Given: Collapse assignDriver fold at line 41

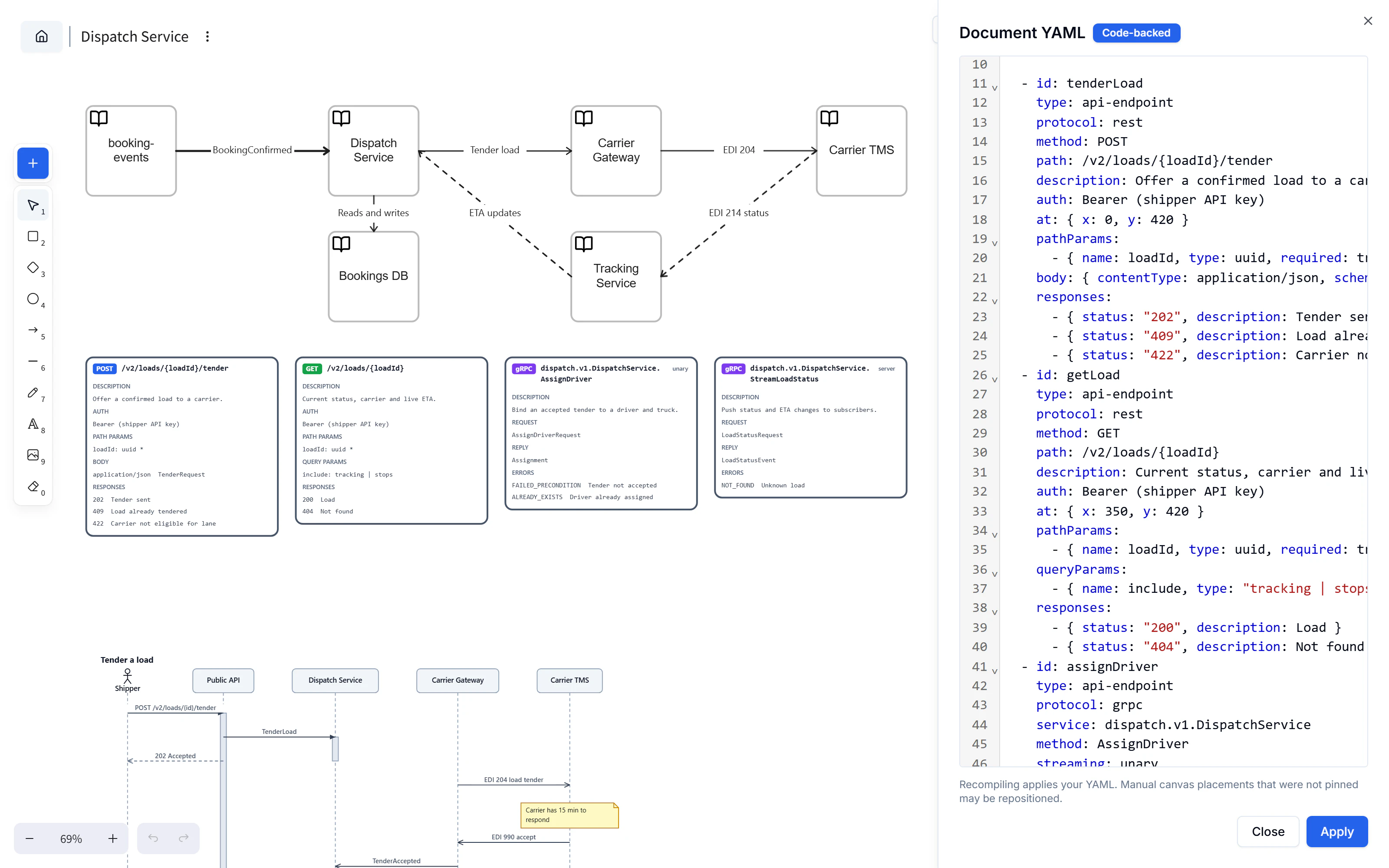Looking at the screenshot, I should 995,671.
